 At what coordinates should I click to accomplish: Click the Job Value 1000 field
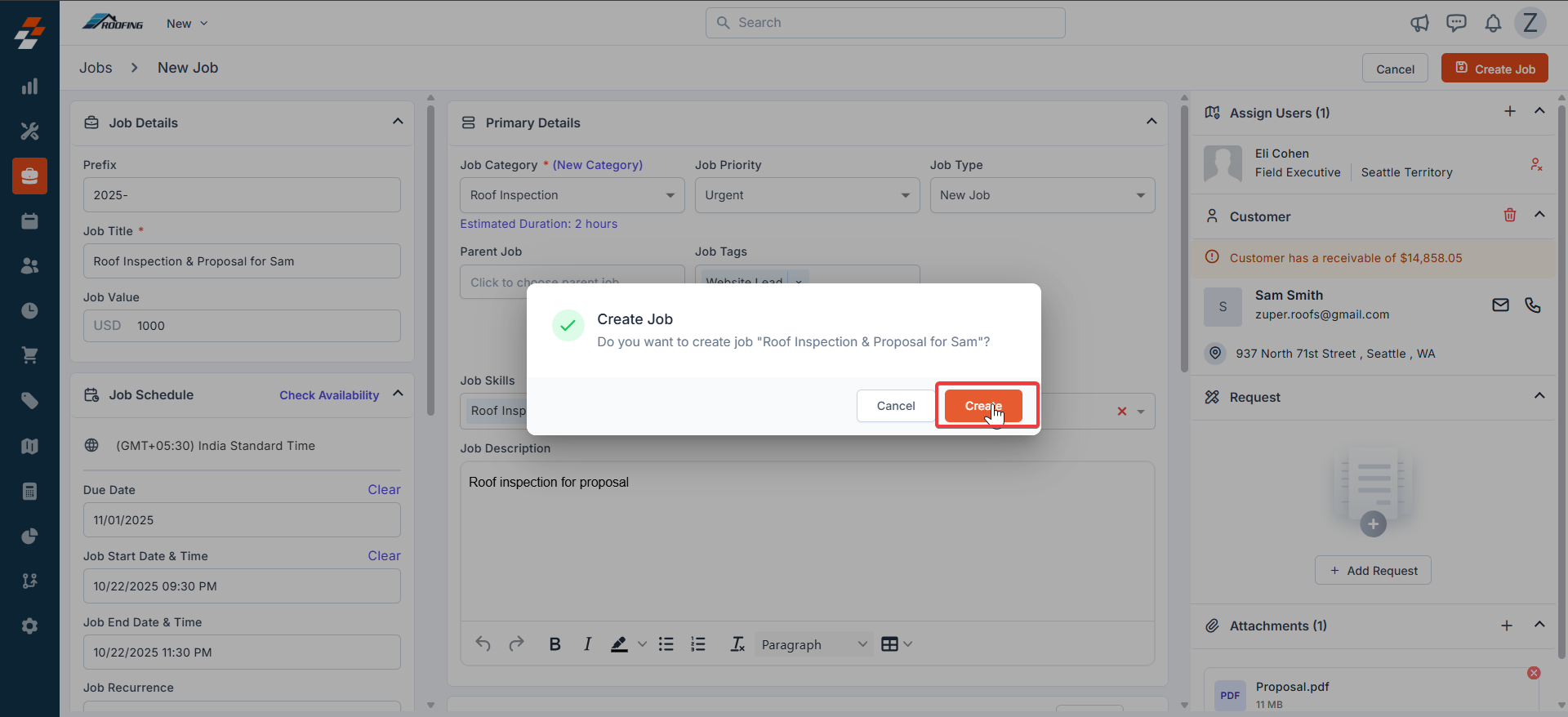(242, 326)
